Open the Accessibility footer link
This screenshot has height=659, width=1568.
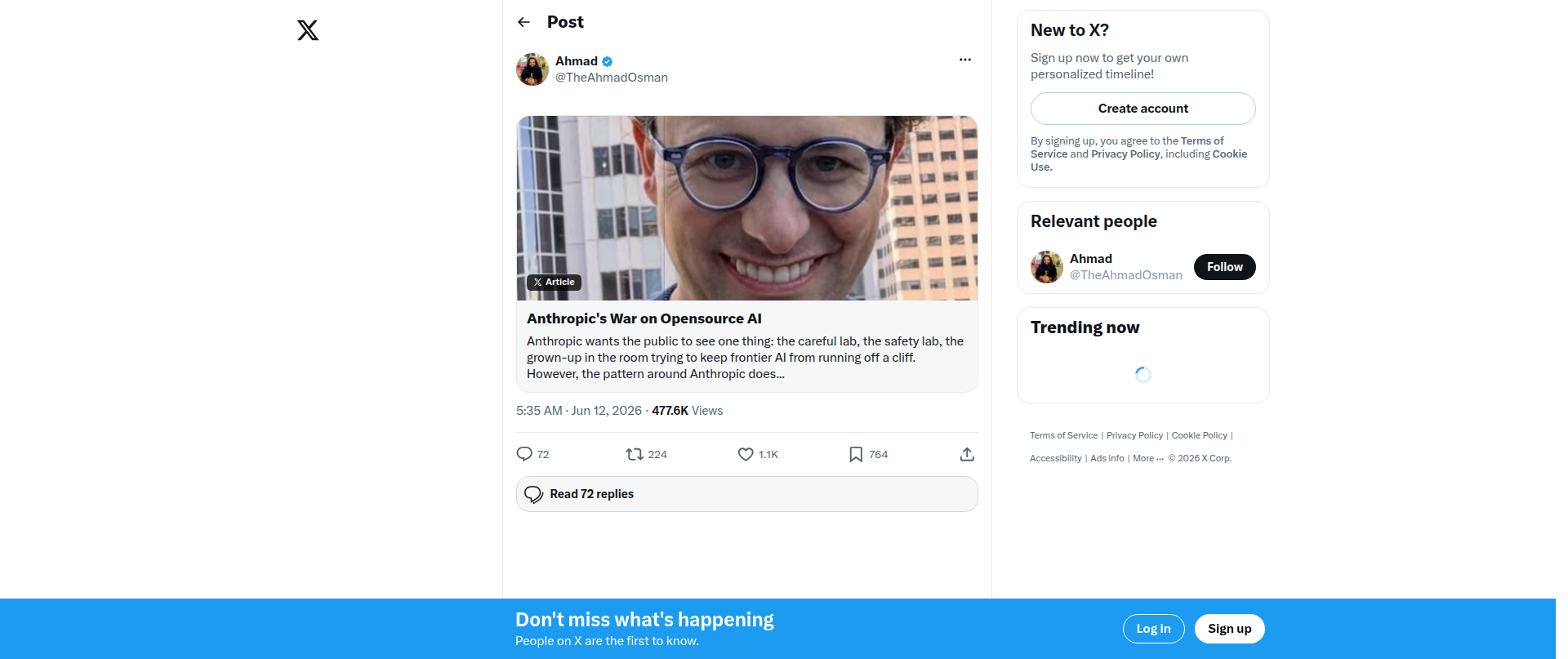1055,458
